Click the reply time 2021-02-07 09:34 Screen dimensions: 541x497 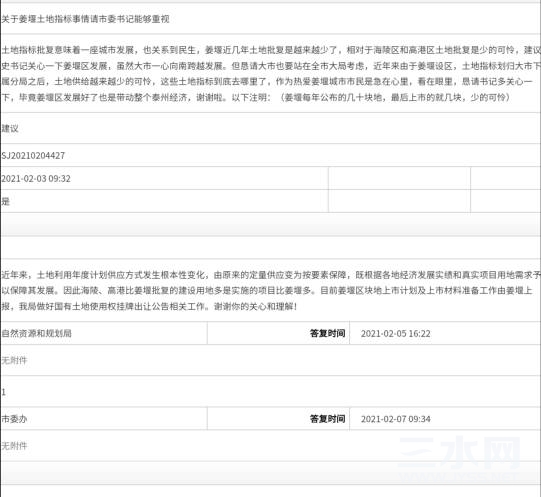[x=396, y=419]
